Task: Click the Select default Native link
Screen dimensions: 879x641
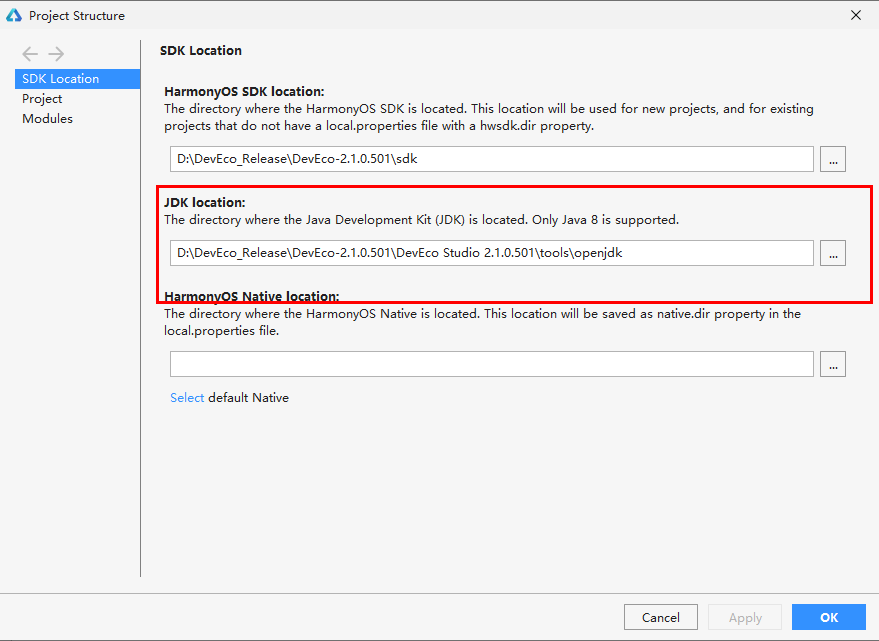Action: tap(187, 398)
